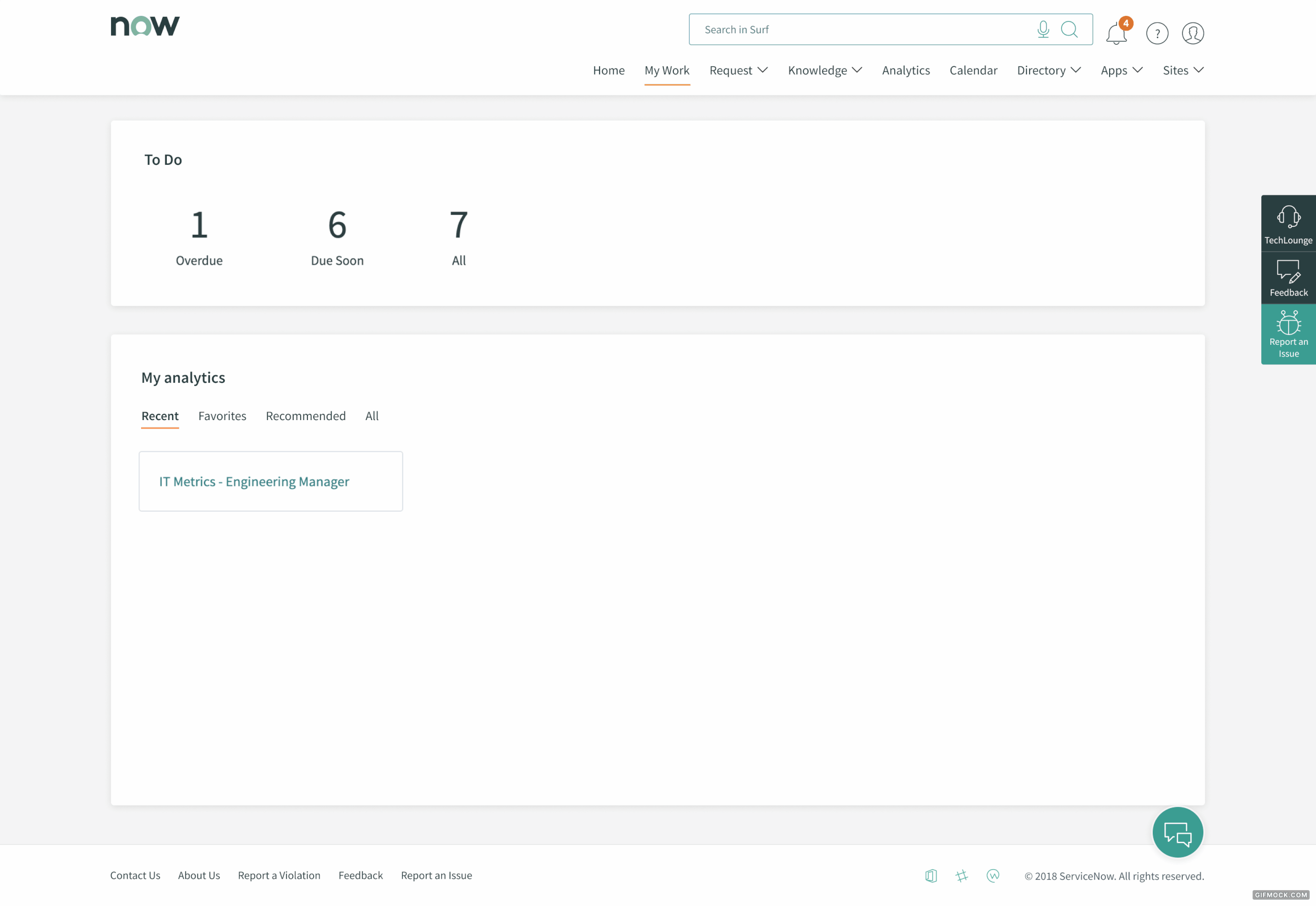This screenshot has height=906, width=1316.
Task: Expand the Request dropdown menu
Action: (x=737, y=71)
